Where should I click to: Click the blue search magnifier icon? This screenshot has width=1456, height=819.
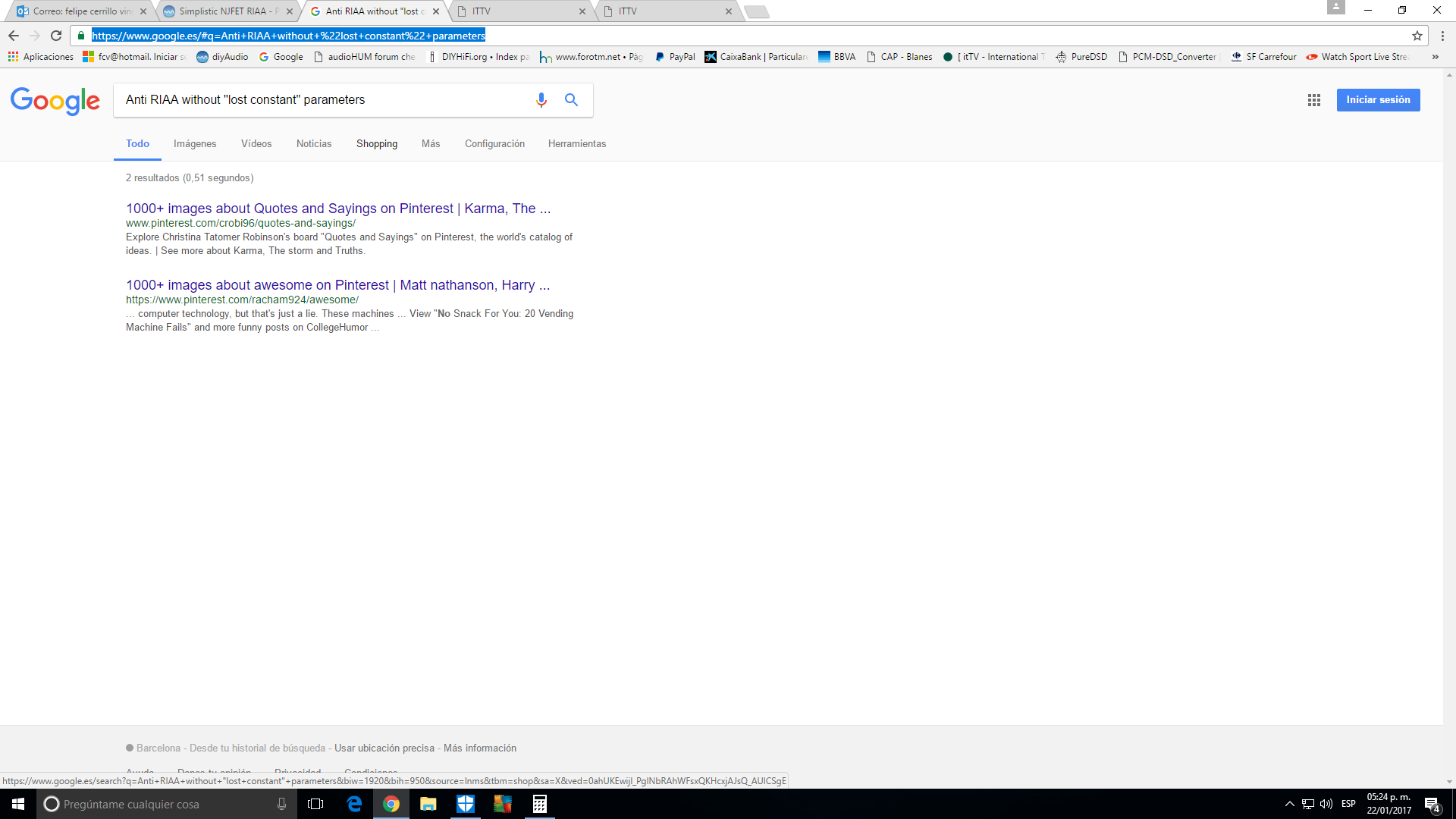(x=571, y=100)
